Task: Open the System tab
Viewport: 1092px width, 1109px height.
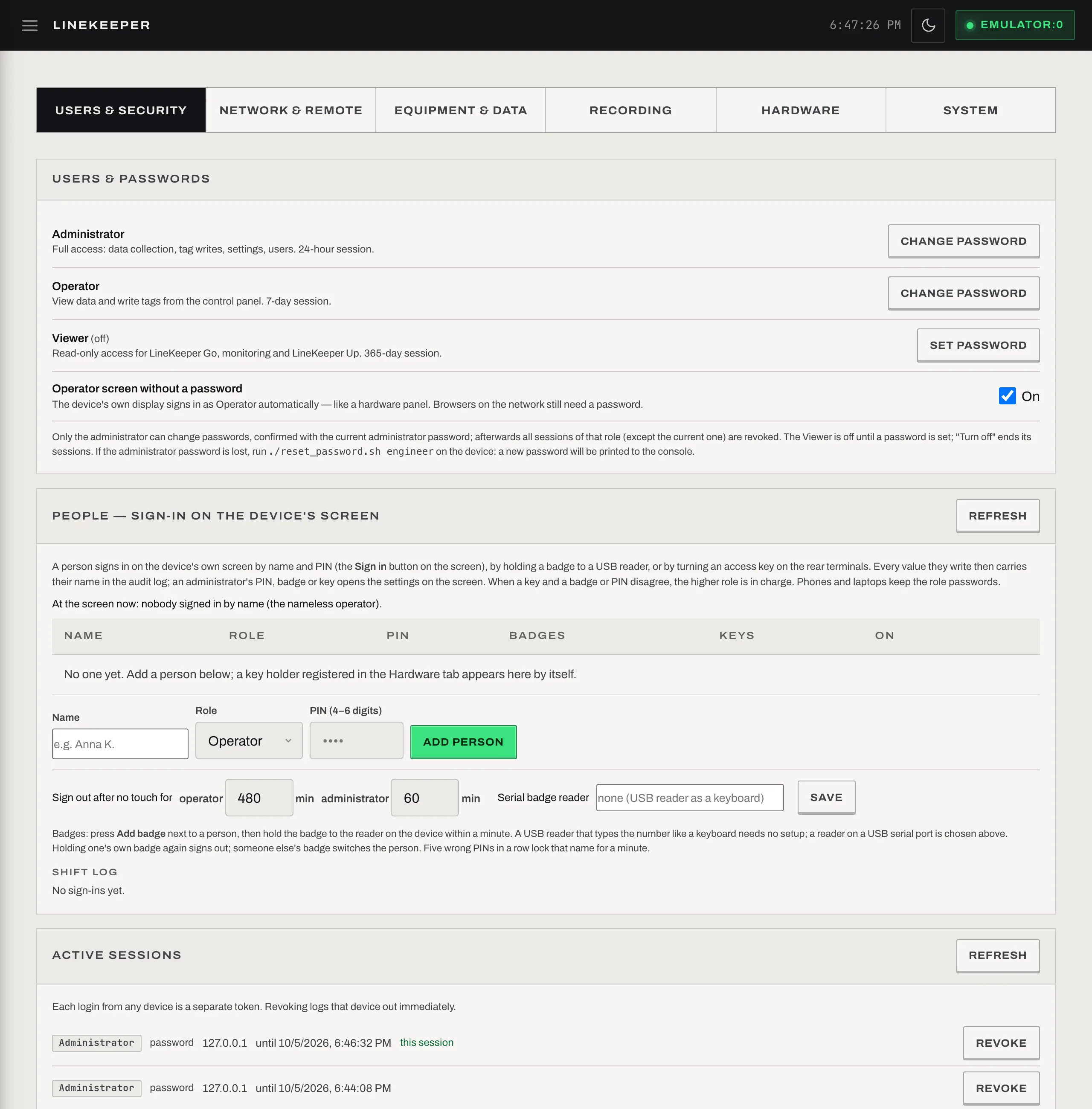Action: pos(970,110)
